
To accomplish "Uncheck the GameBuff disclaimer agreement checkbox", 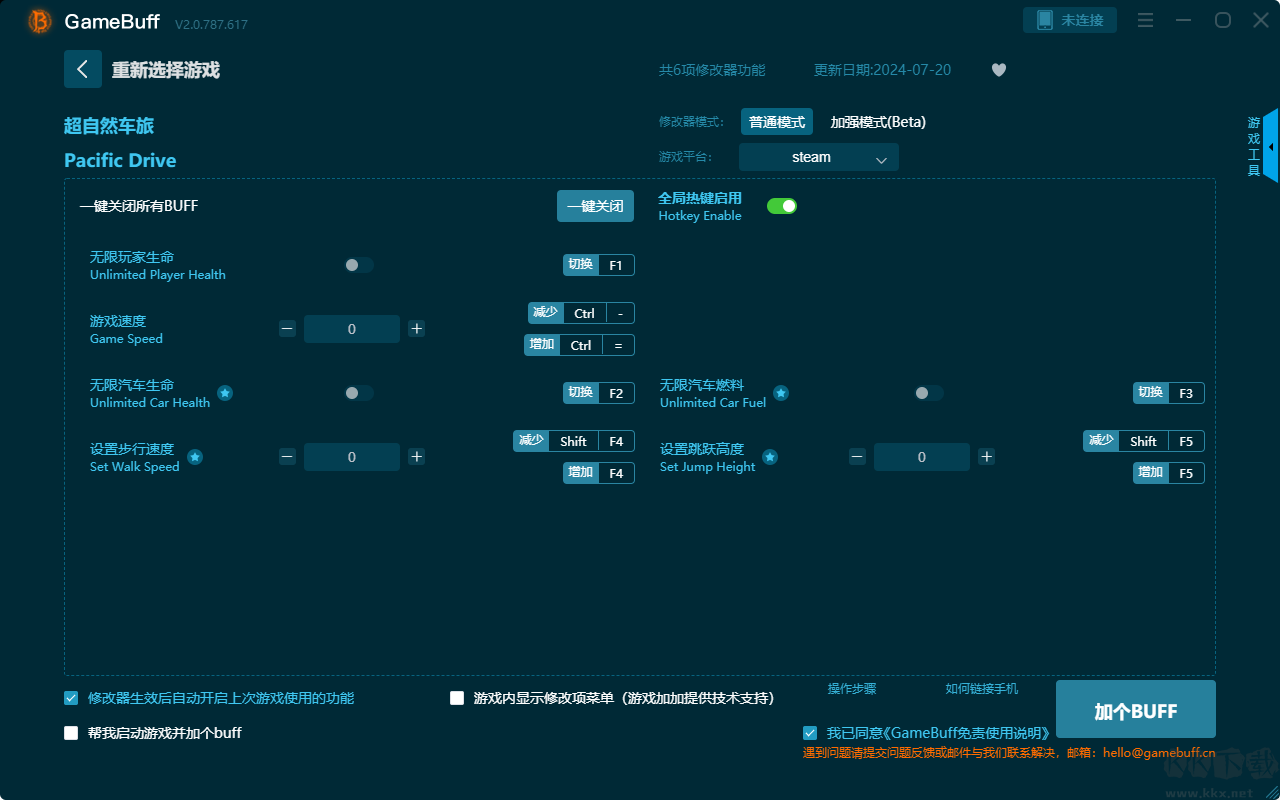I will [809, 733].
